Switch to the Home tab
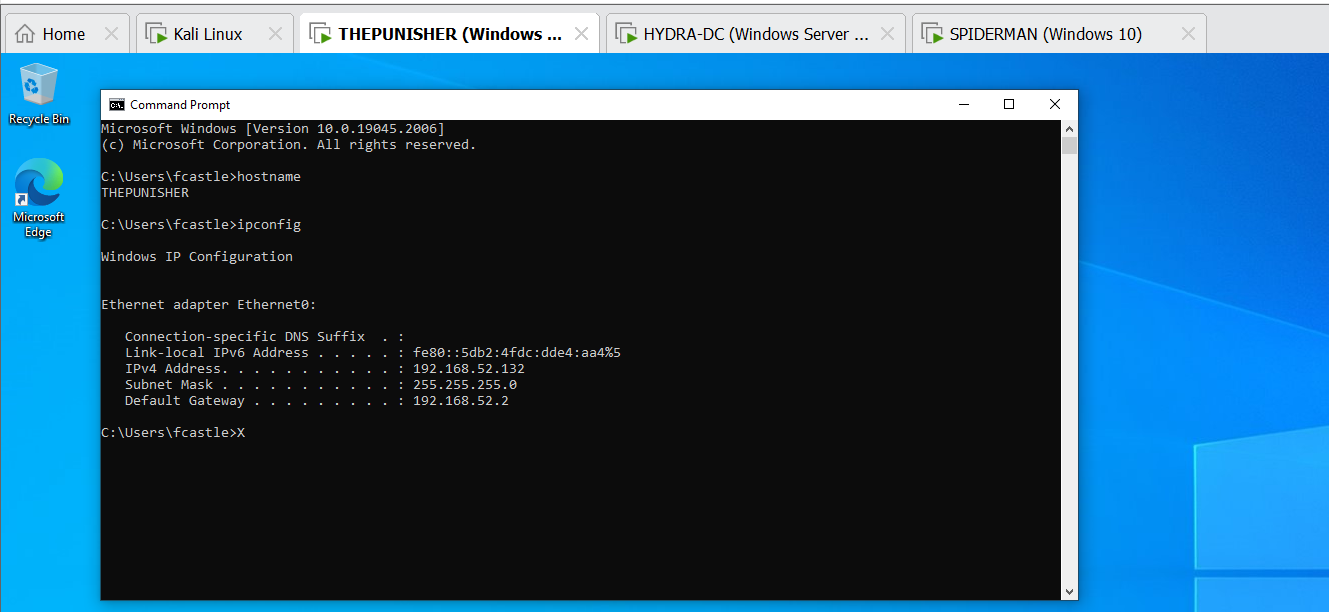Screen dimensions: 1329x612 (x=53, y=34)
